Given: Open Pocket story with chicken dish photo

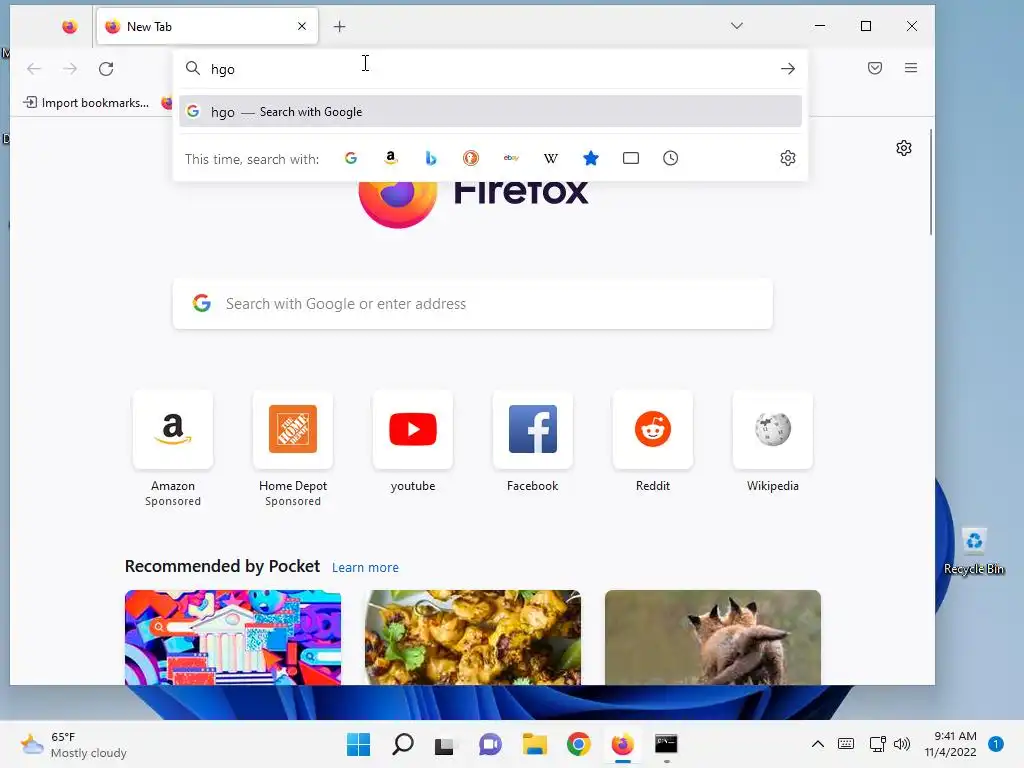Looking at the screenshot, I should coord(473,637).
